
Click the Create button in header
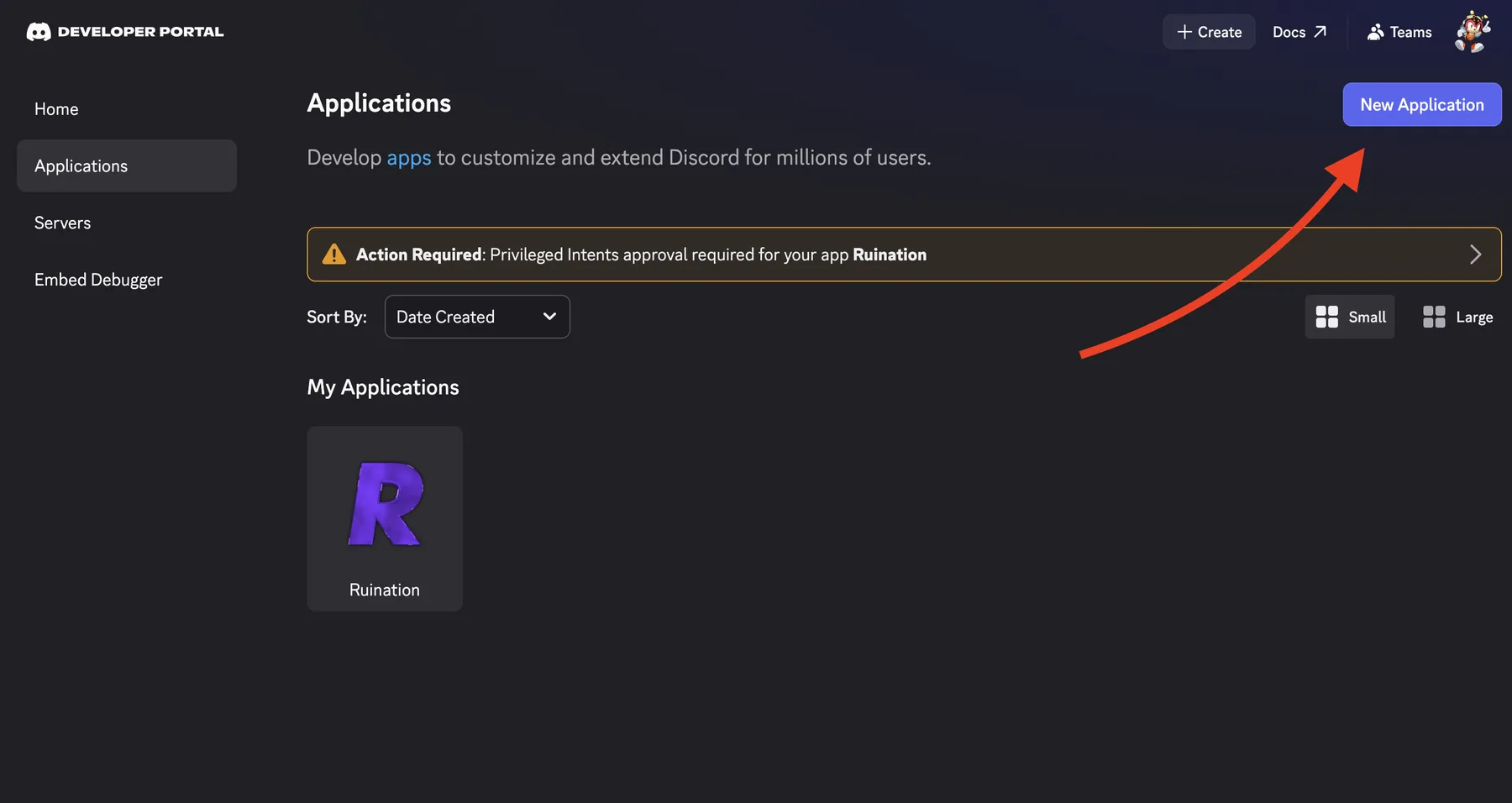(x=1209, y=32)
